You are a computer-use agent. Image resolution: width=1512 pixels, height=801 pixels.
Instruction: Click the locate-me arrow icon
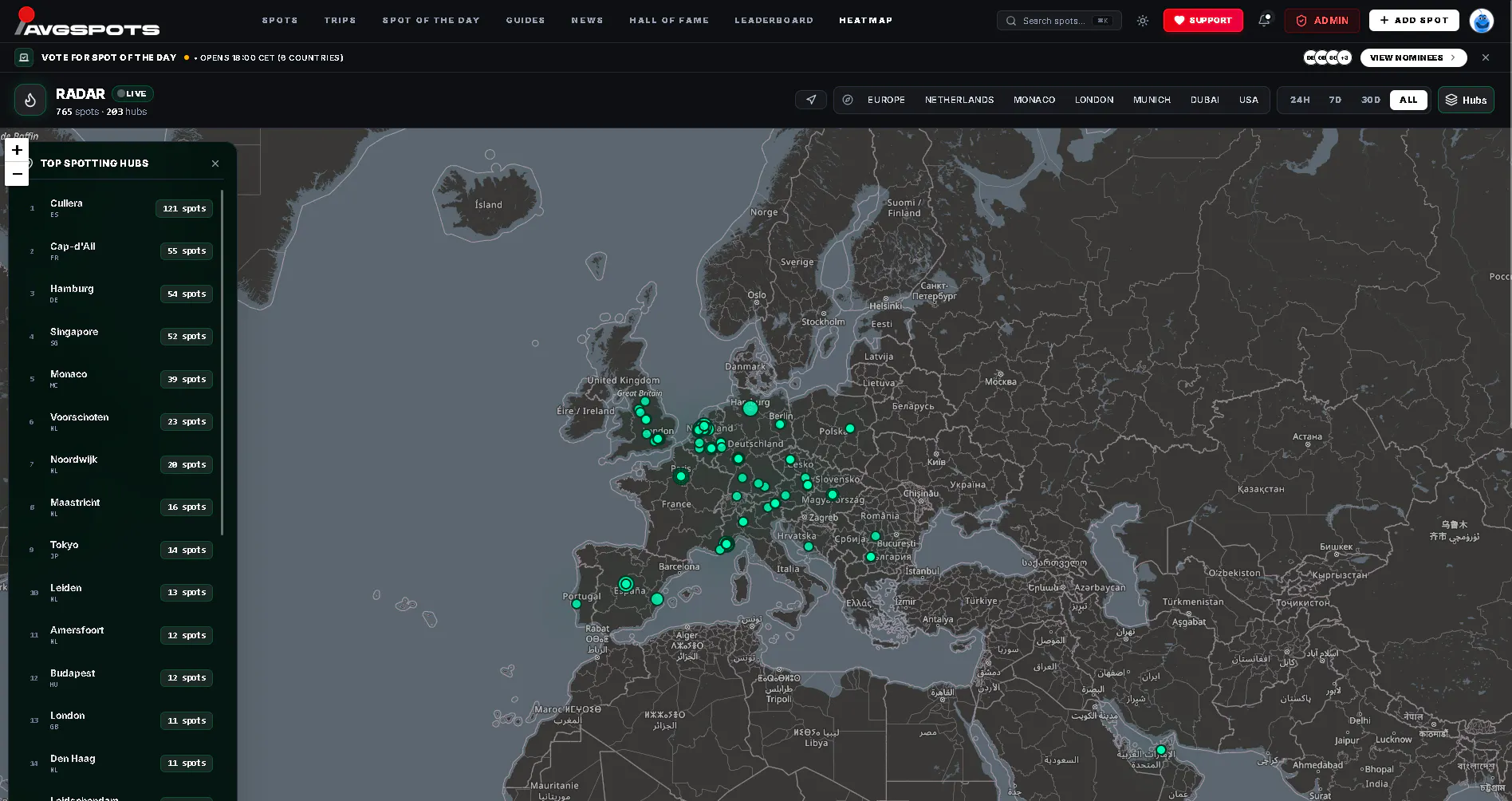[811, 100]
